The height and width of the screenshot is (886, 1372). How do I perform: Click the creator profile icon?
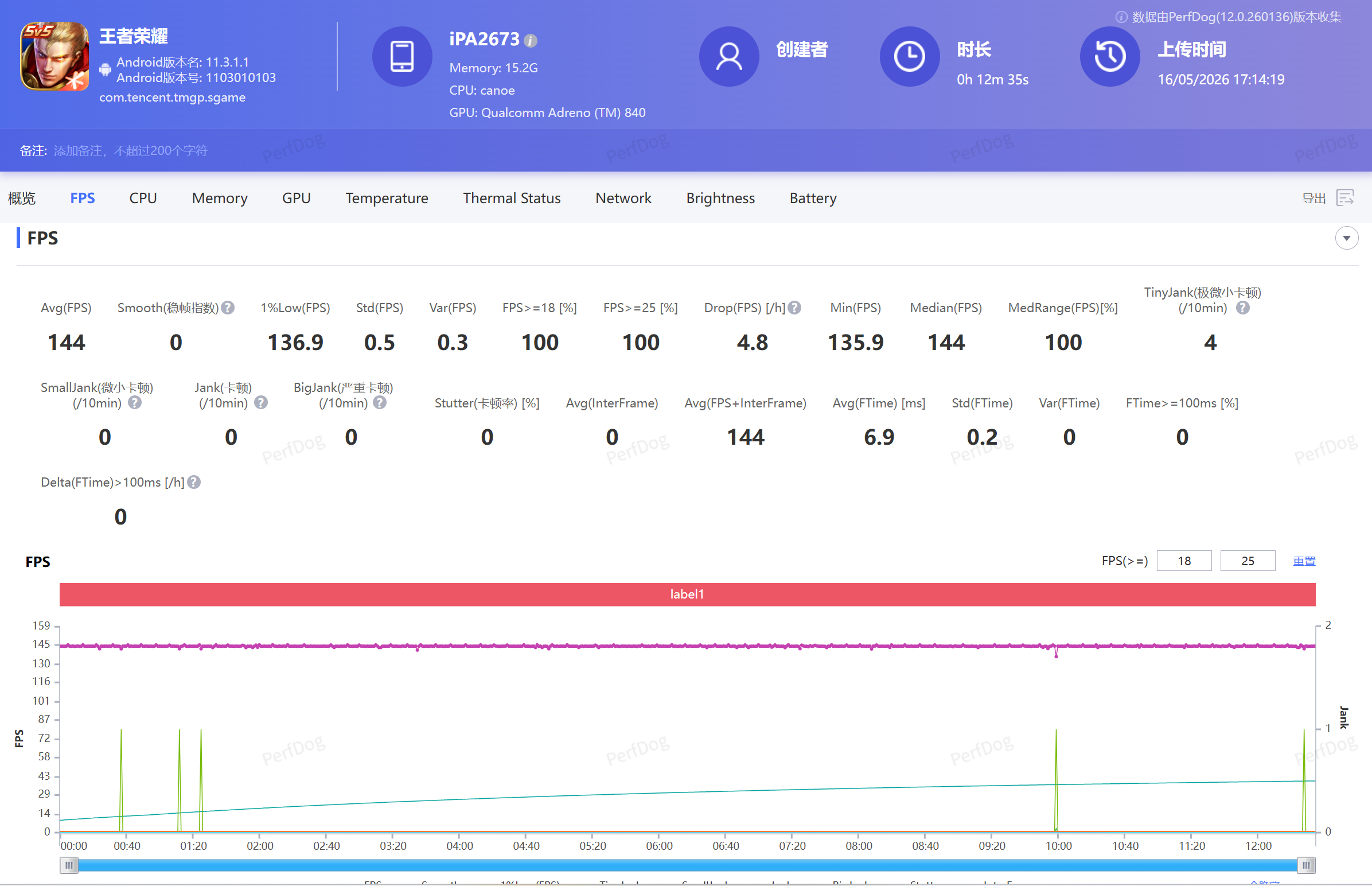pyautogui.click(x=728, y=56)
